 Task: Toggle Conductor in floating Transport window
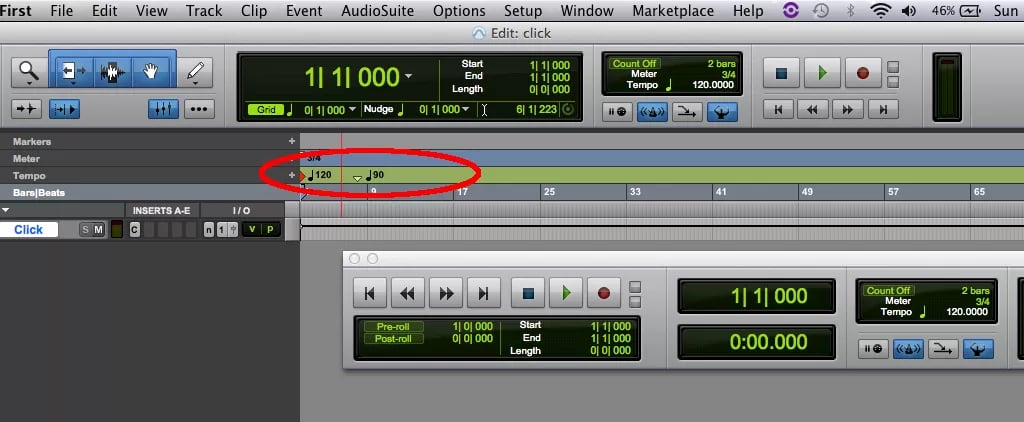(978, 349)
